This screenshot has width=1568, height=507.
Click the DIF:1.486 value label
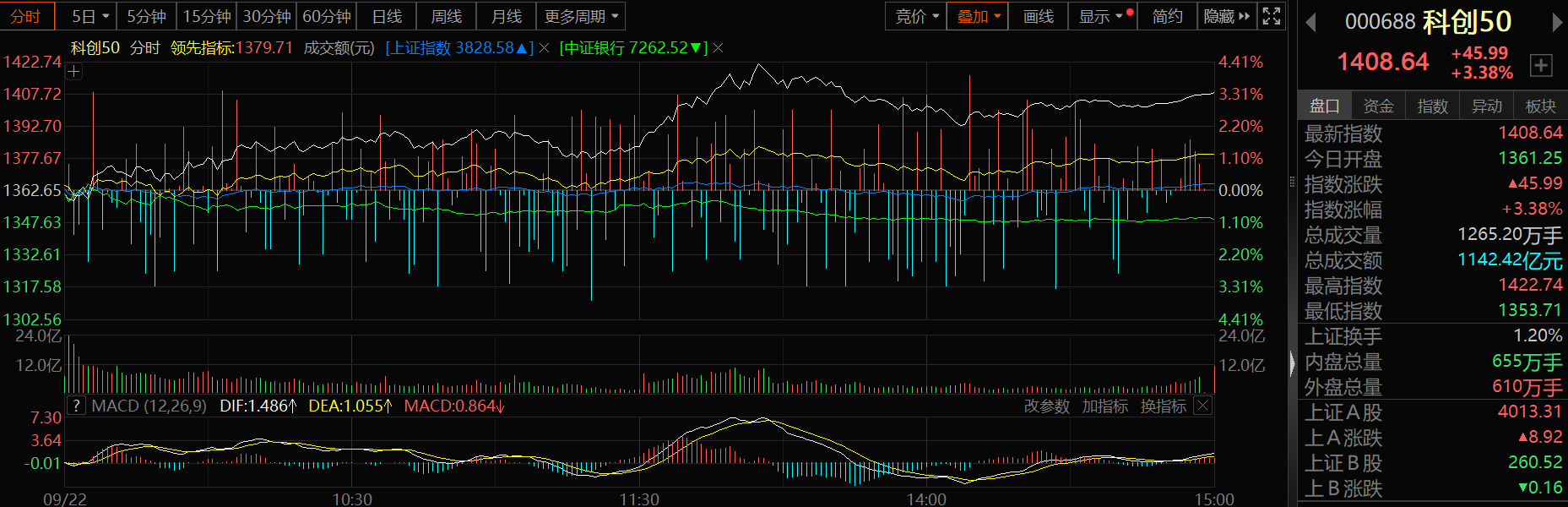(258, 406)
